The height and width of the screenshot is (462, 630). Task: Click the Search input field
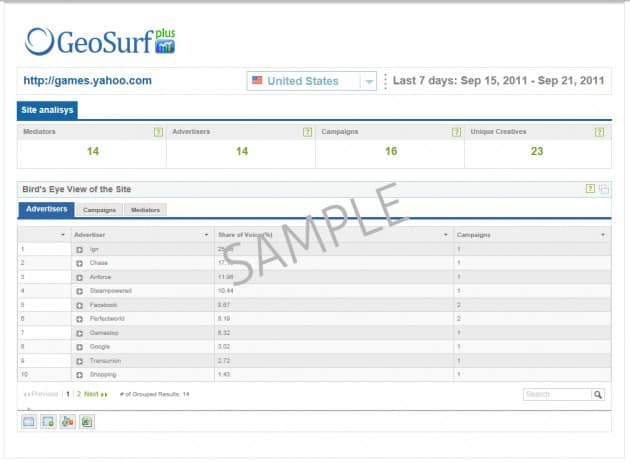click(x=558, y=395)
